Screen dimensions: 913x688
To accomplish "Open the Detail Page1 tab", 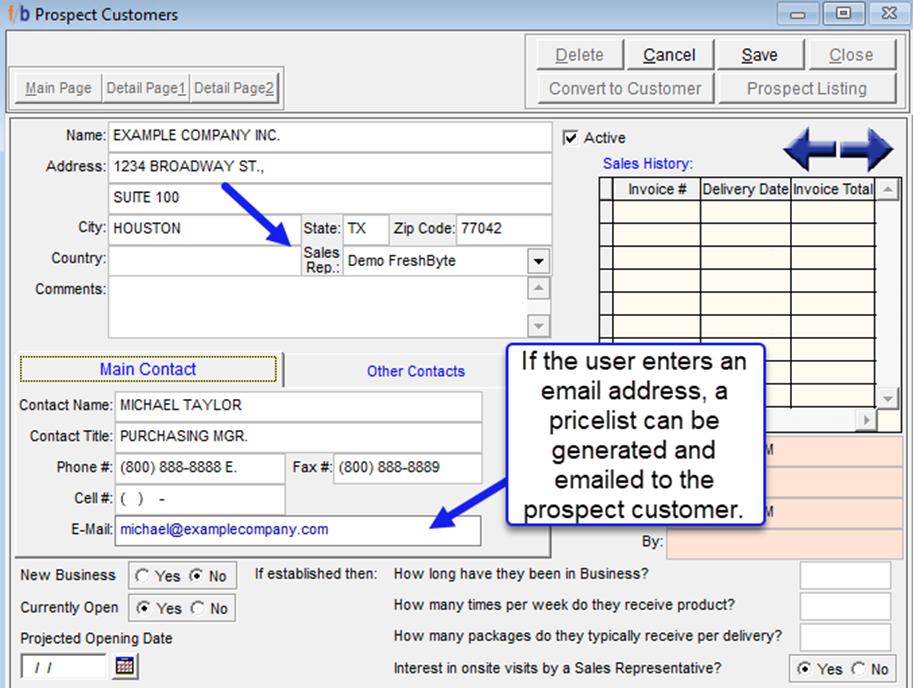I will click(146, 88).
